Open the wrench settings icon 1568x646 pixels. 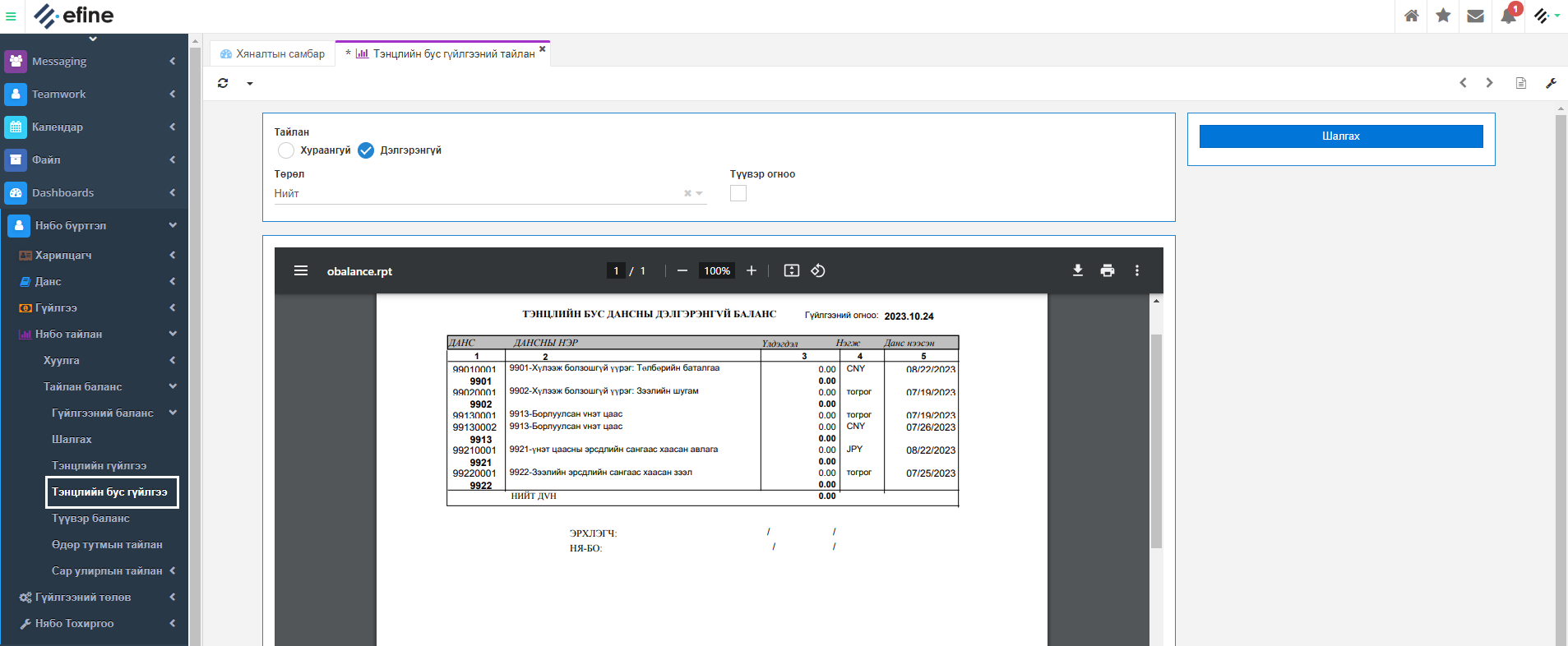1551,83
